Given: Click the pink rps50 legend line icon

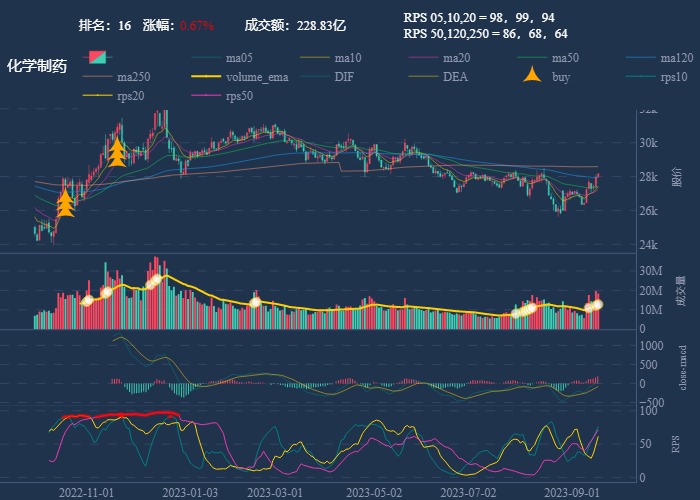Looking at the screenshot, I should (208, 96).
